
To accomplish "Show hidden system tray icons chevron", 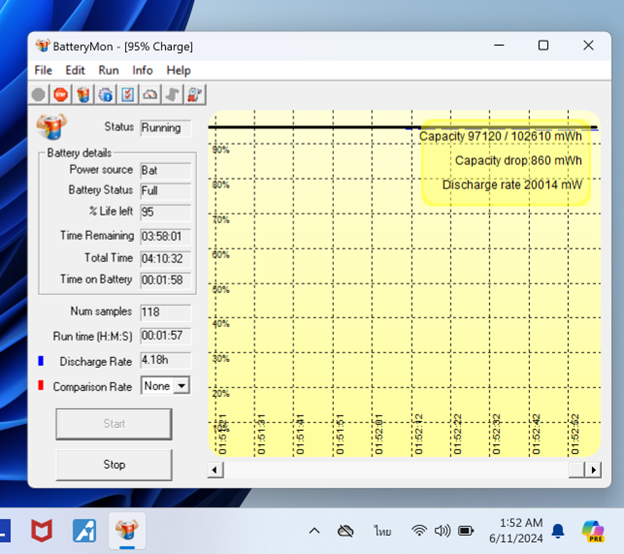I will click(314, 531).
